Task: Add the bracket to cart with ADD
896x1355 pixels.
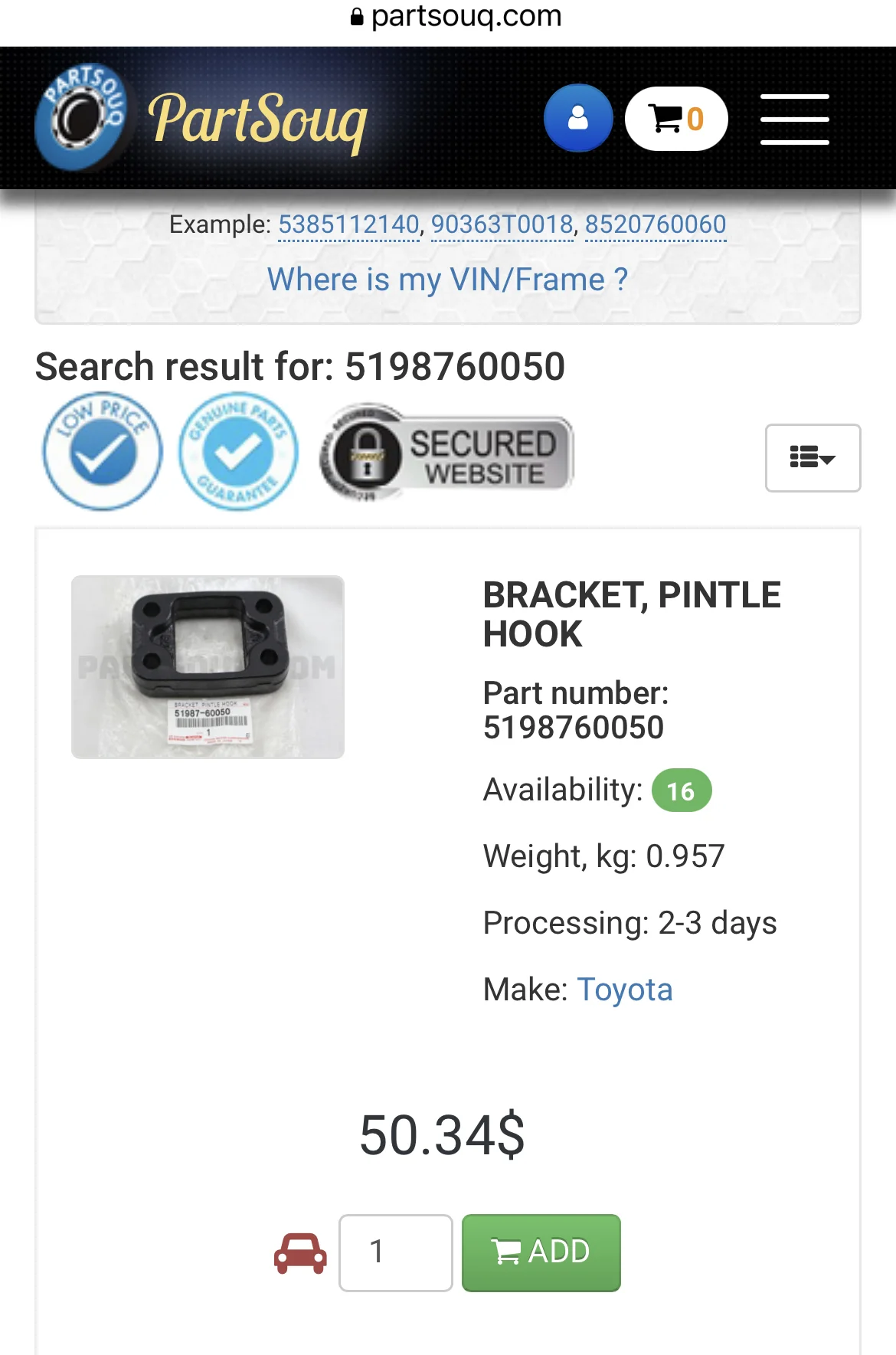Action: [541, 1253]
